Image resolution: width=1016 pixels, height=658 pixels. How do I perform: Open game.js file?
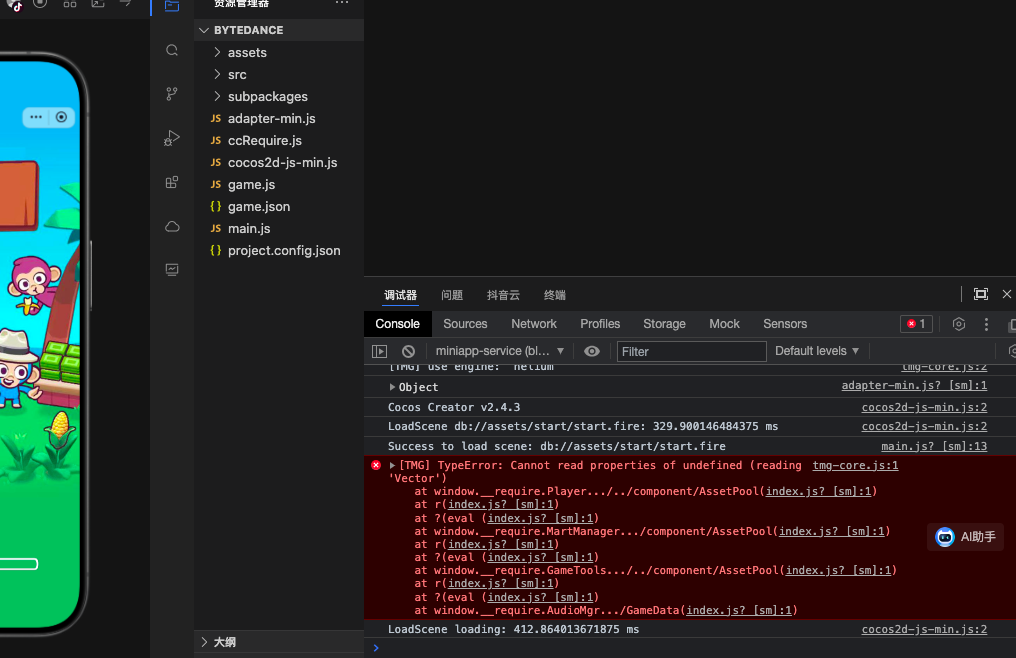(x=279, y=185)
